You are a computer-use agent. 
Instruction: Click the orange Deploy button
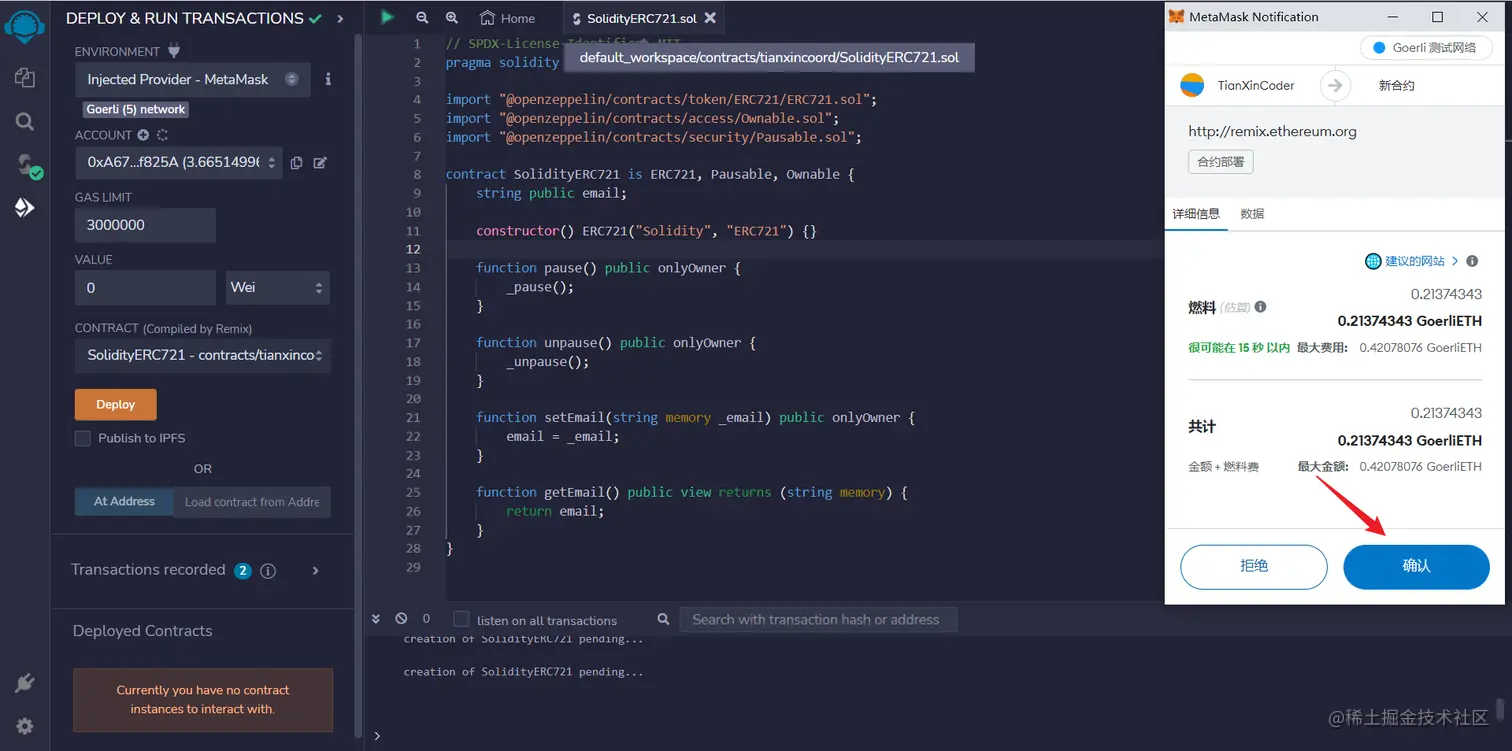point(116,404)
